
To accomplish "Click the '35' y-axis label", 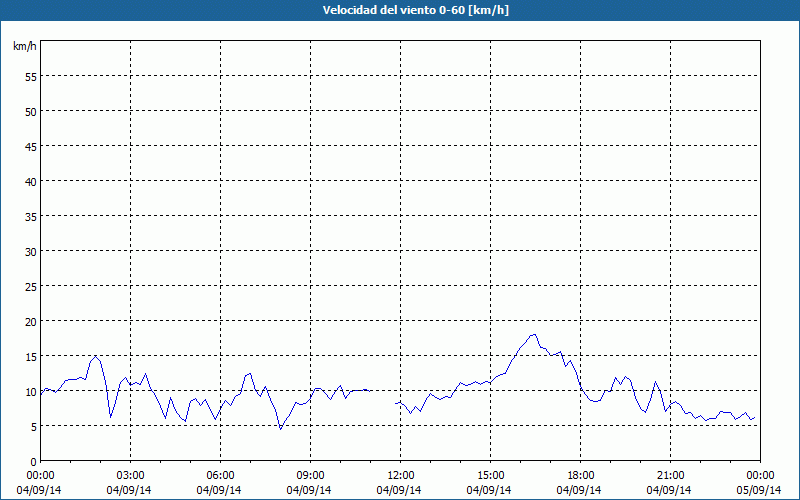I will click(x=31, y=217).
